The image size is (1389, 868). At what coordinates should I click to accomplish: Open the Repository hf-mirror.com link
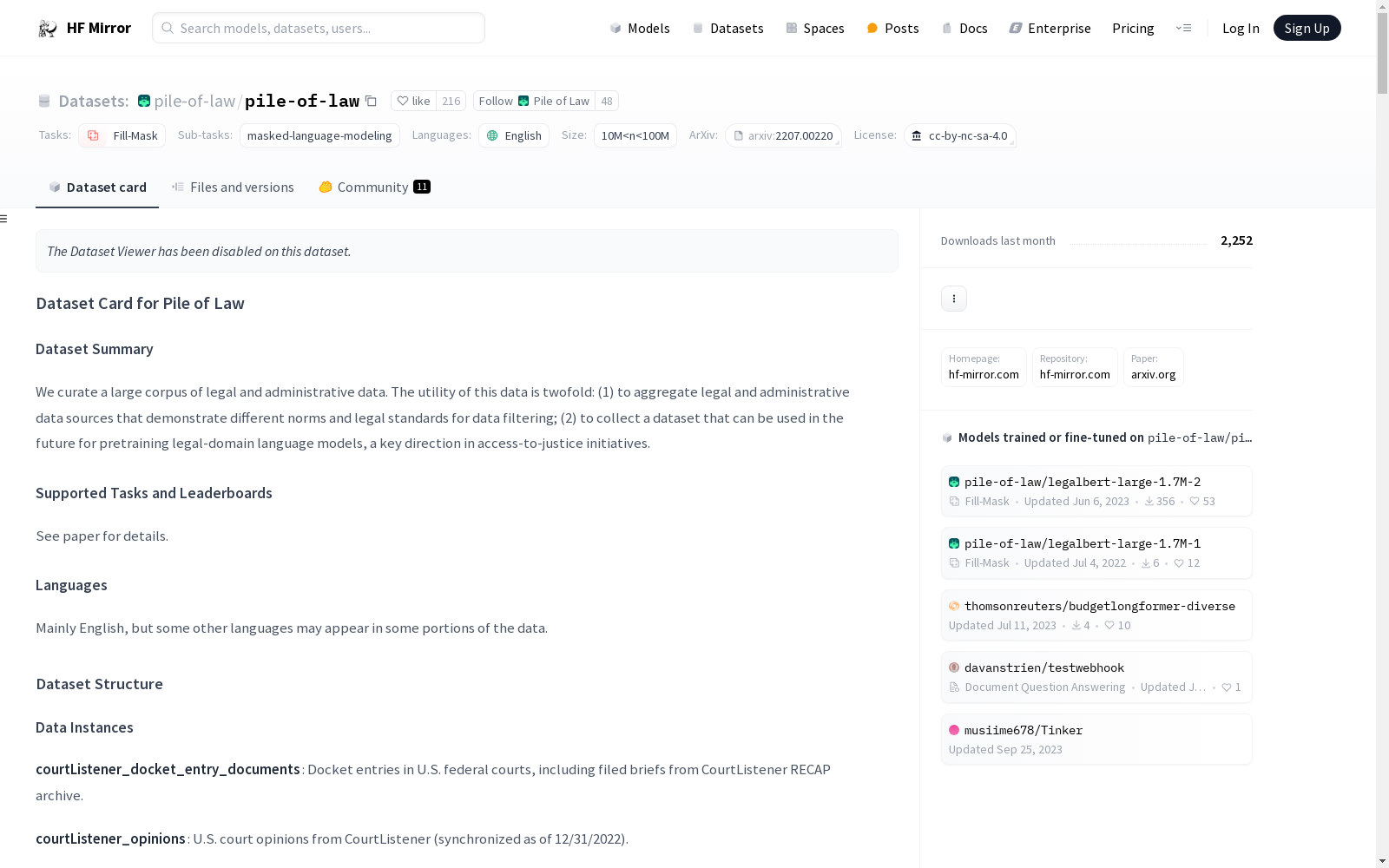(1075, 366)
